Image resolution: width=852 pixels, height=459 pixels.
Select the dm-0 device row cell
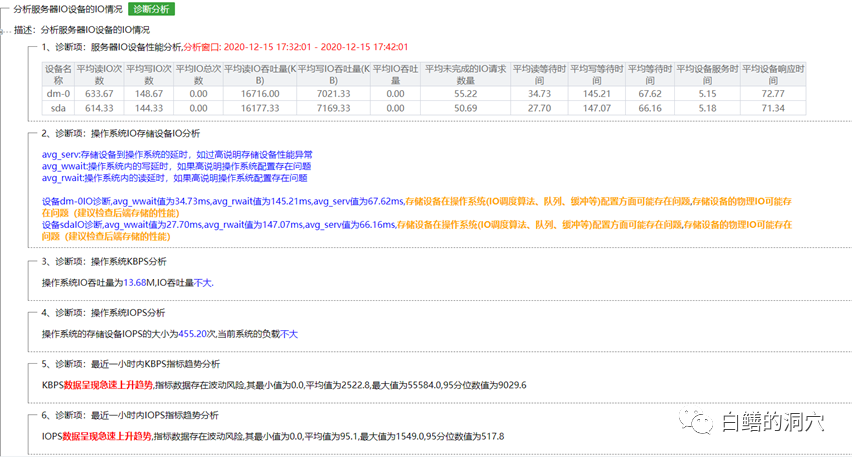click(x=58, y=93)
